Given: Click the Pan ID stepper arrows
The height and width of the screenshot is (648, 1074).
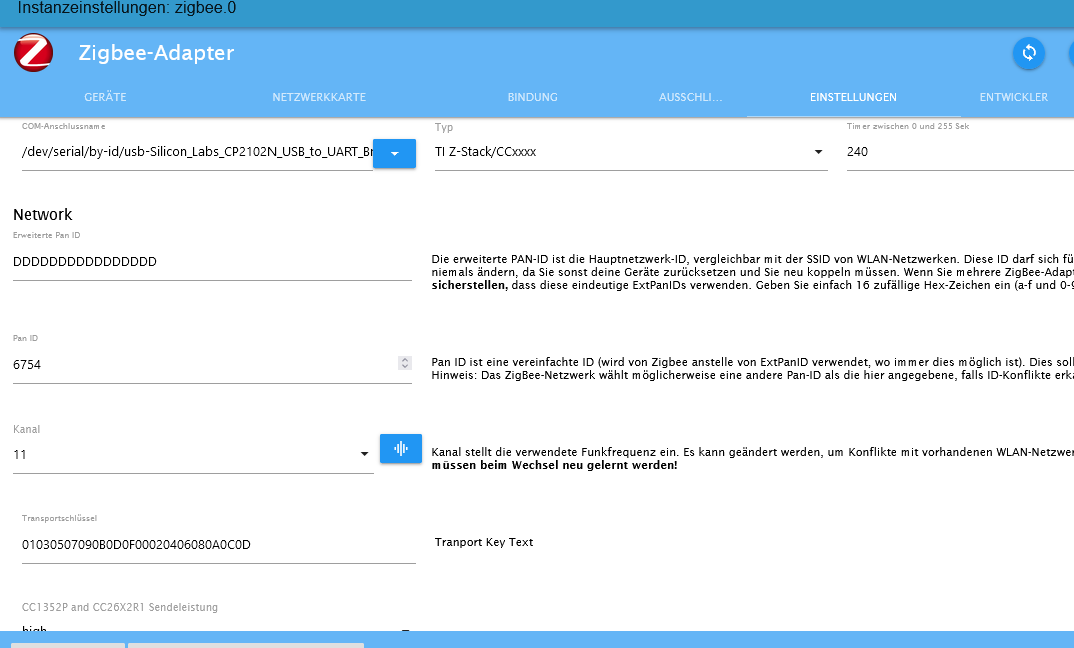Looking at the screenshot, I should (x=405, y=363).
